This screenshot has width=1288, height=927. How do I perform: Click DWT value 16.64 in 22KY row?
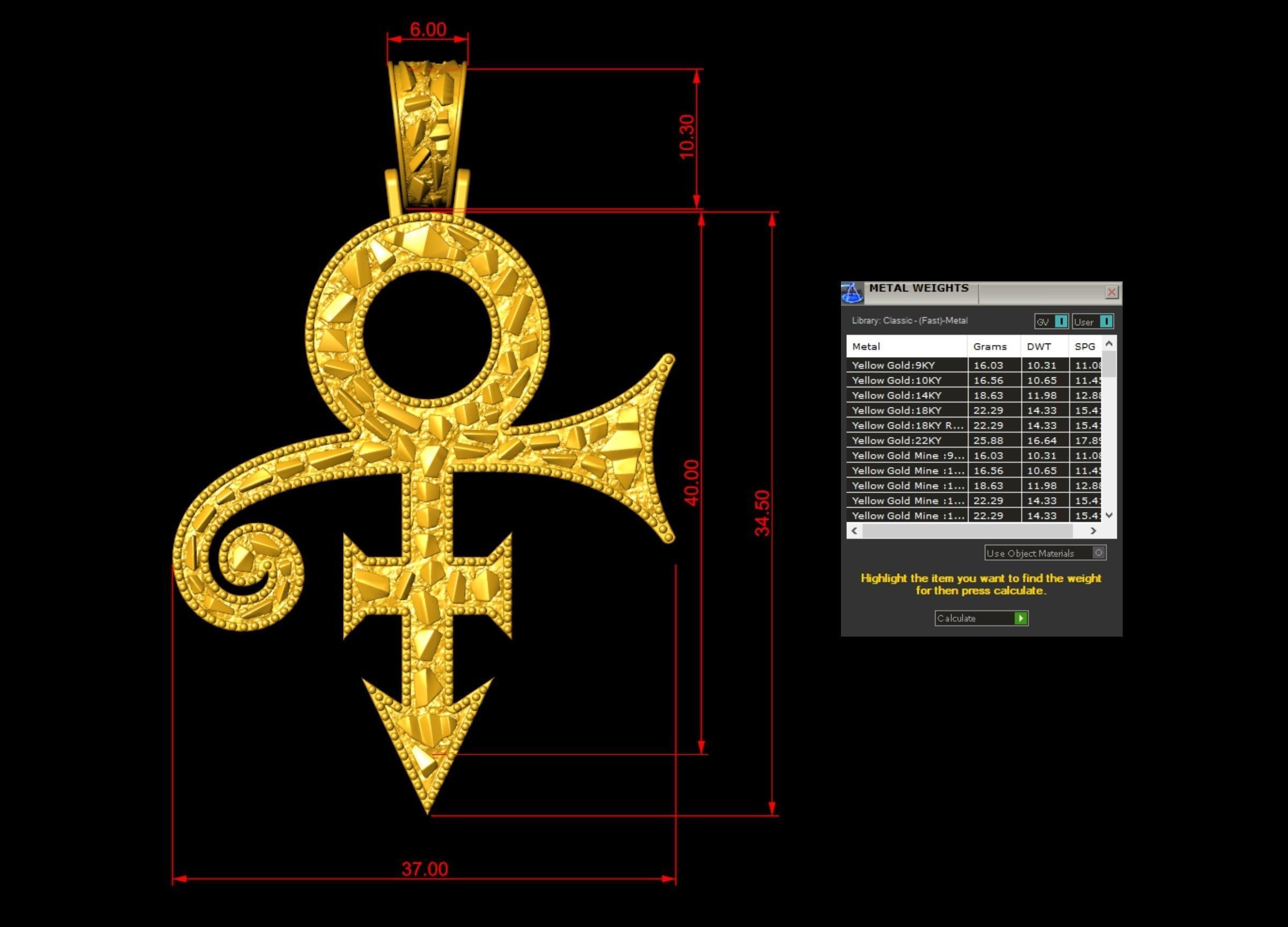(1042, 440)
